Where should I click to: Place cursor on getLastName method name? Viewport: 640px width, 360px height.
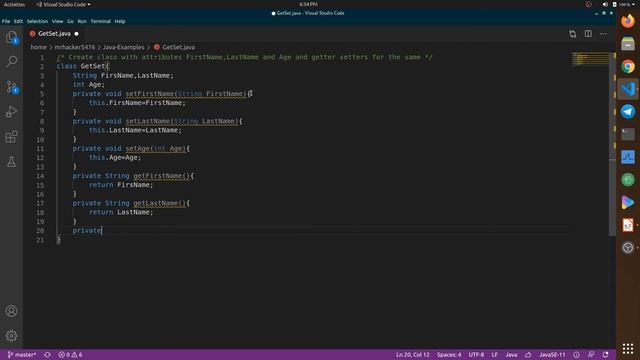pos(156,203)
